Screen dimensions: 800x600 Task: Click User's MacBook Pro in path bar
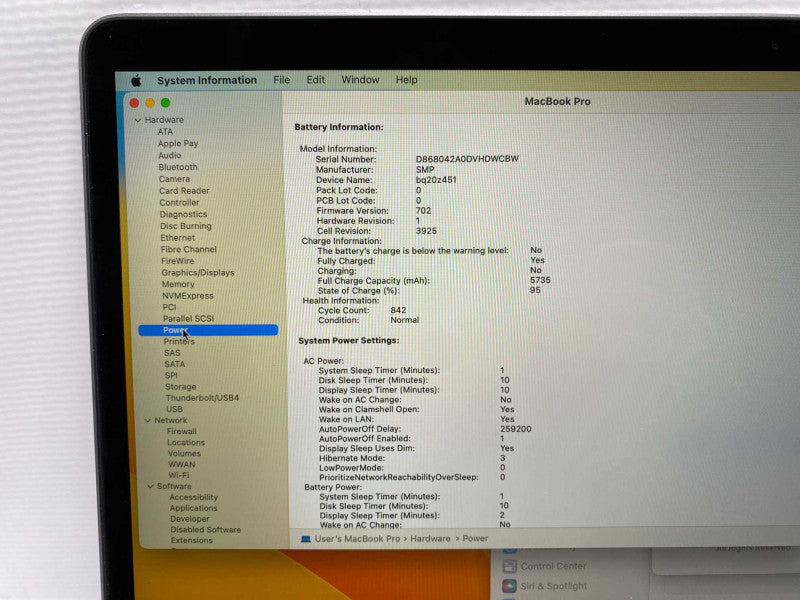click(357, 539)
